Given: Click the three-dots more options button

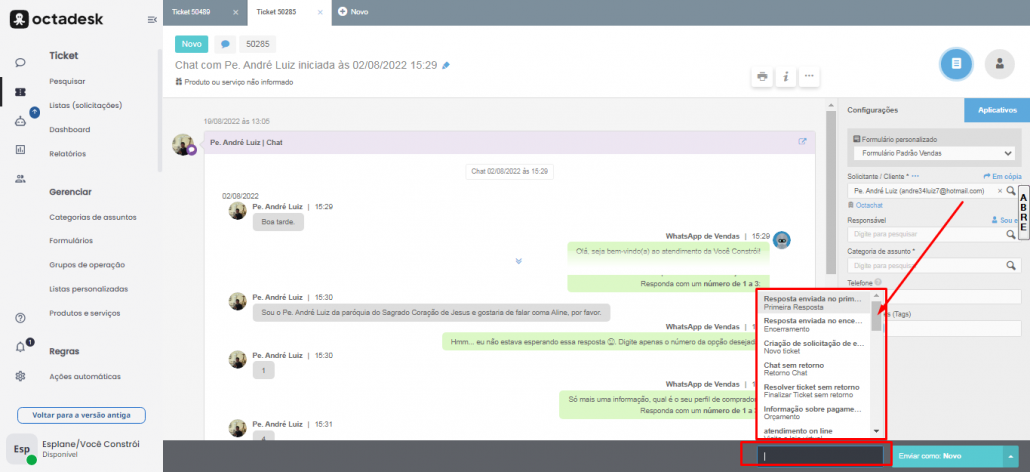Looking at the screenshot, I should click(810, 76).
